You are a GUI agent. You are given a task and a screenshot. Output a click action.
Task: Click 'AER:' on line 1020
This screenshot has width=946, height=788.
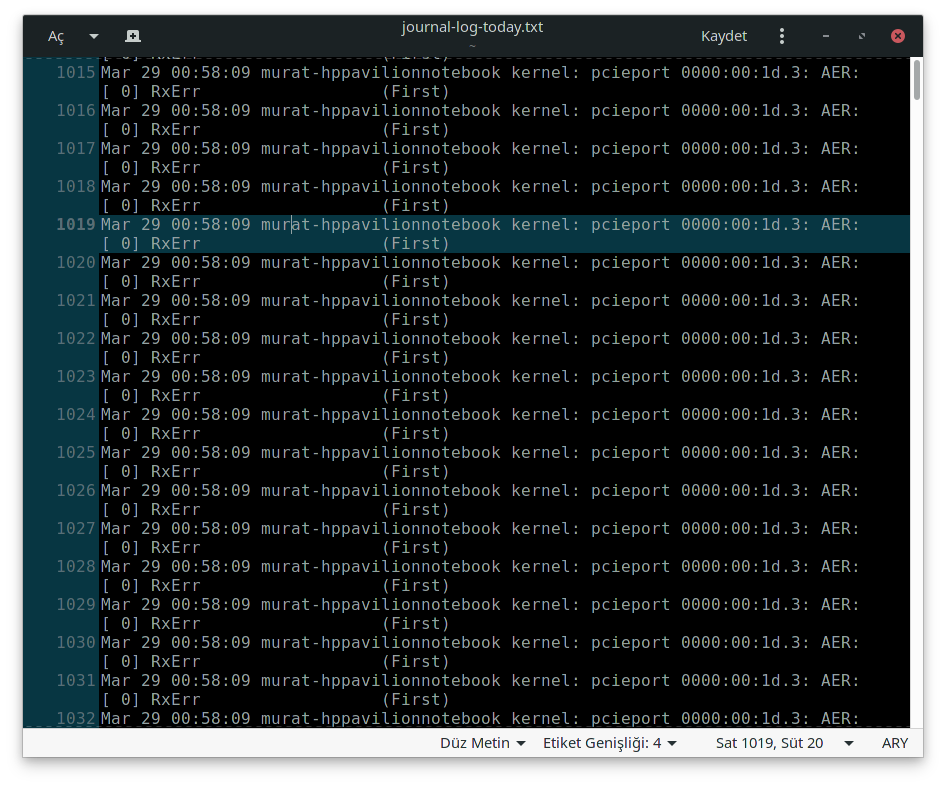[x=840, y=262]
